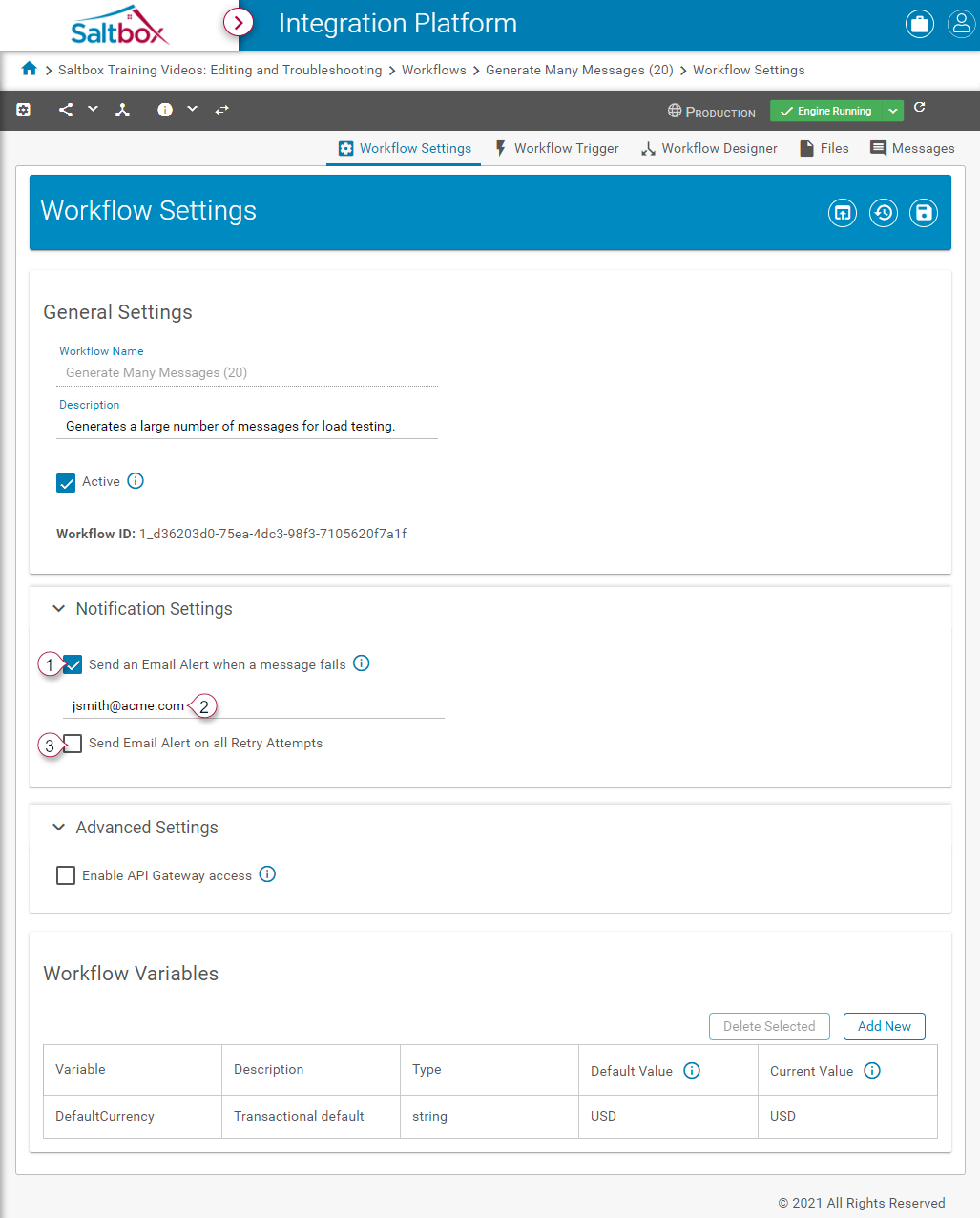
Task: Click the Engine Running button
Action: pos(826,111)
